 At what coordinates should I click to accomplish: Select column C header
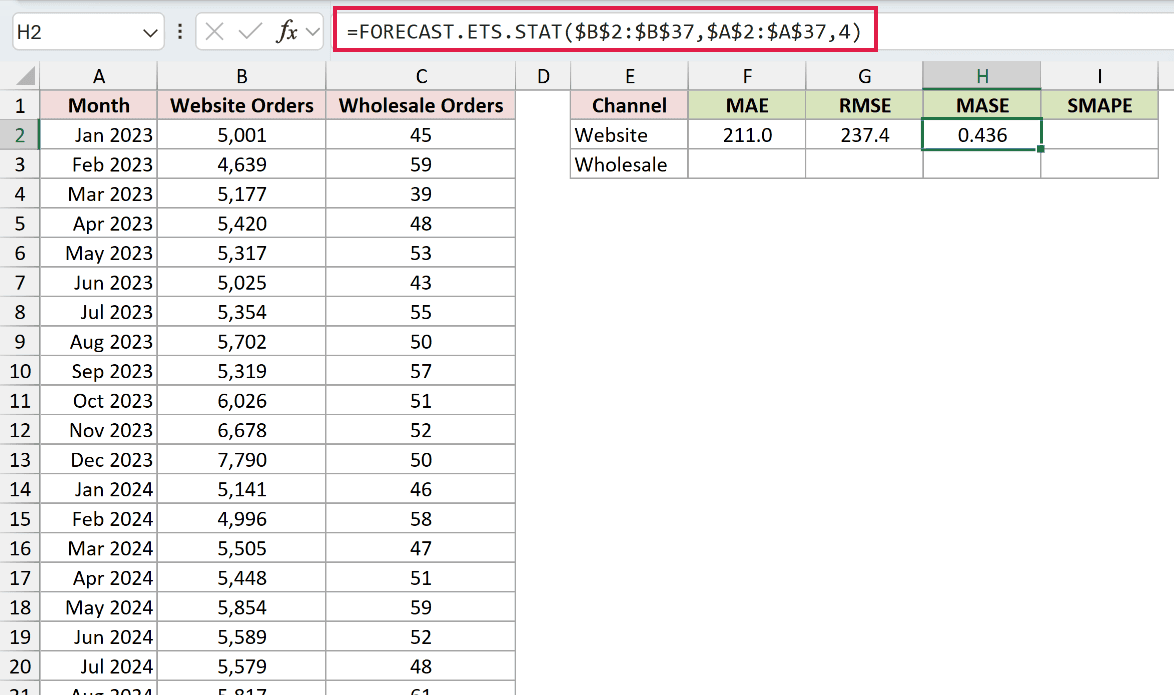(x=421, y=76)
